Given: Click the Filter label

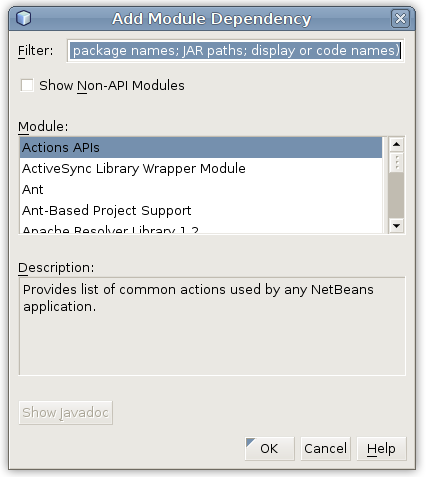Looking at the screenshot, I should pyautogui.click(x=36, y=51).
